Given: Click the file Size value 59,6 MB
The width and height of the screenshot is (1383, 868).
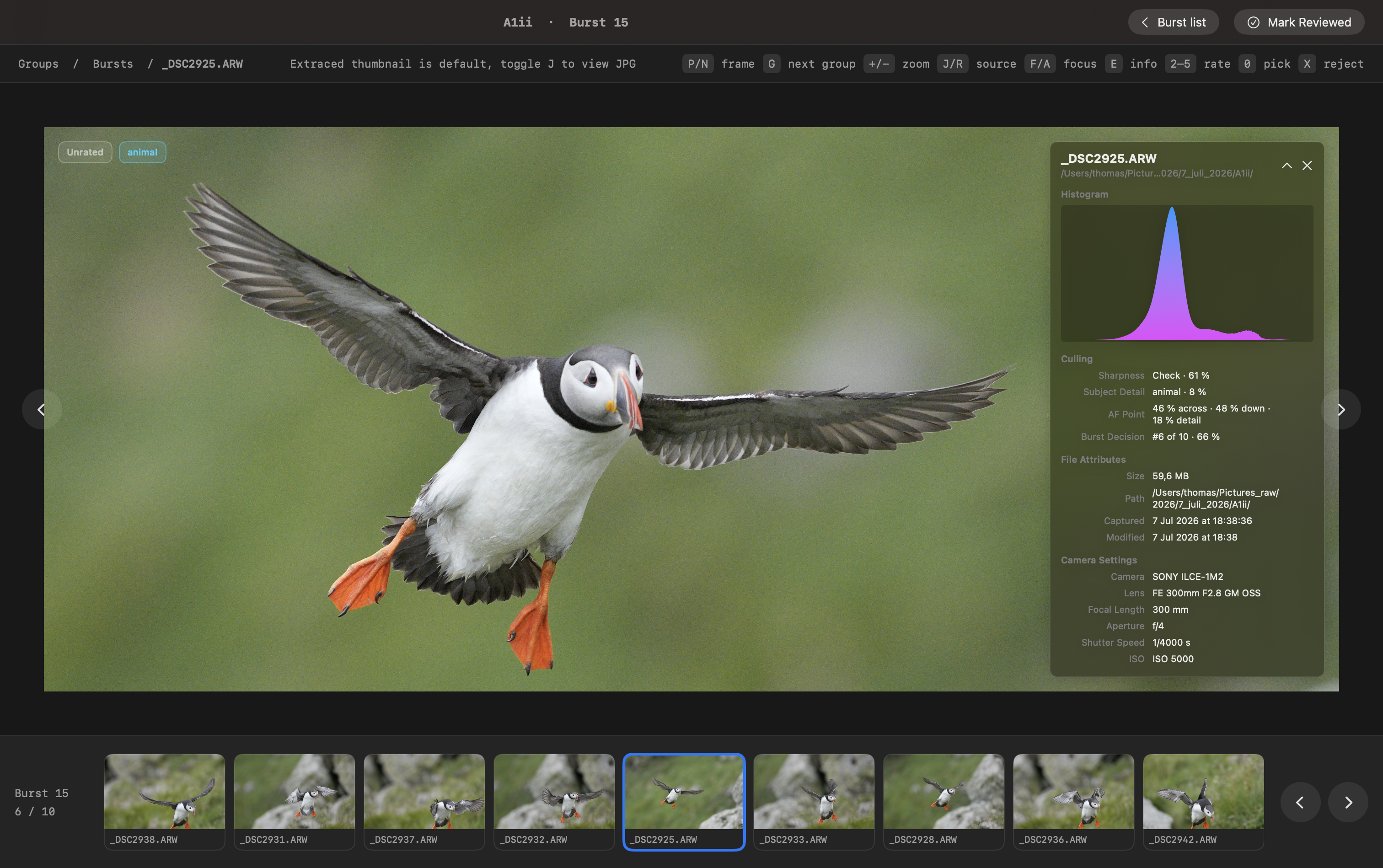Looking at the screenshot, I should [1171, 477].
